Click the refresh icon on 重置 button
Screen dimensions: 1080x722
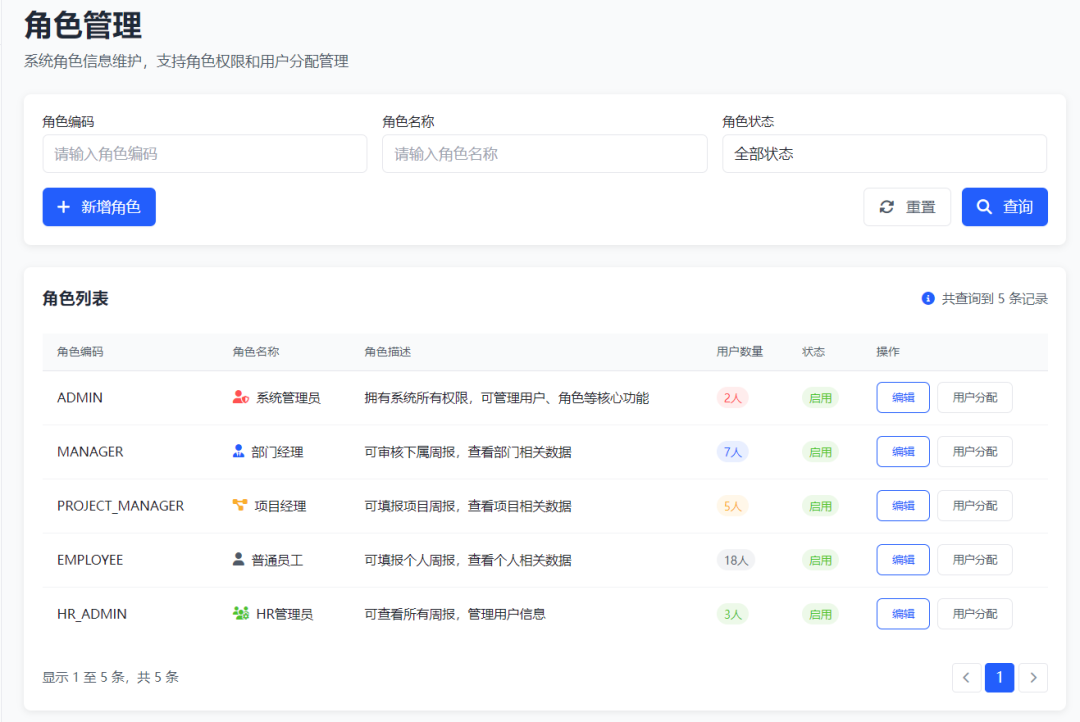886,207
